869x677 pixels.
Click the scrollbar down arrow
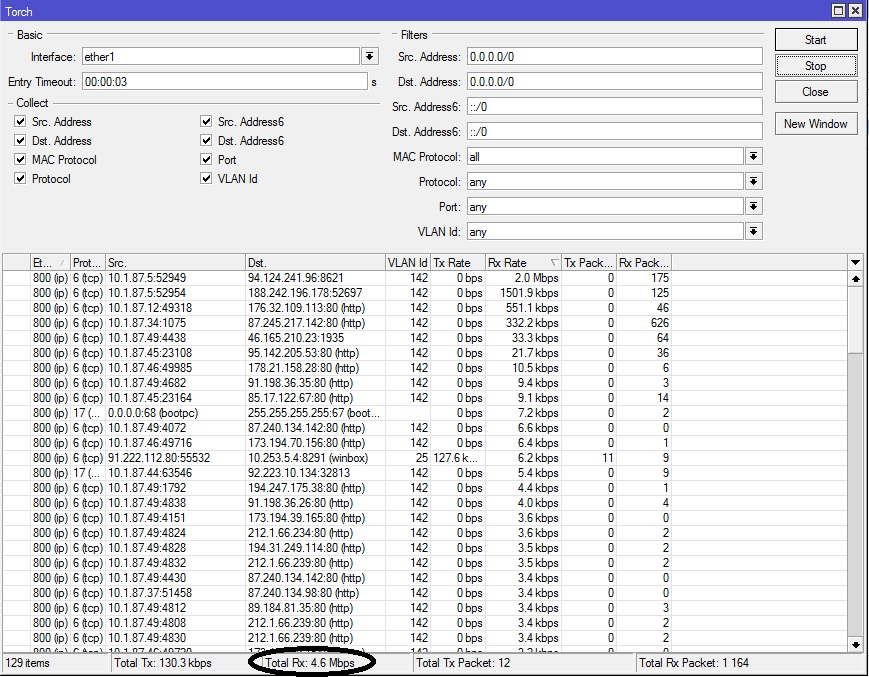(856, 644)
